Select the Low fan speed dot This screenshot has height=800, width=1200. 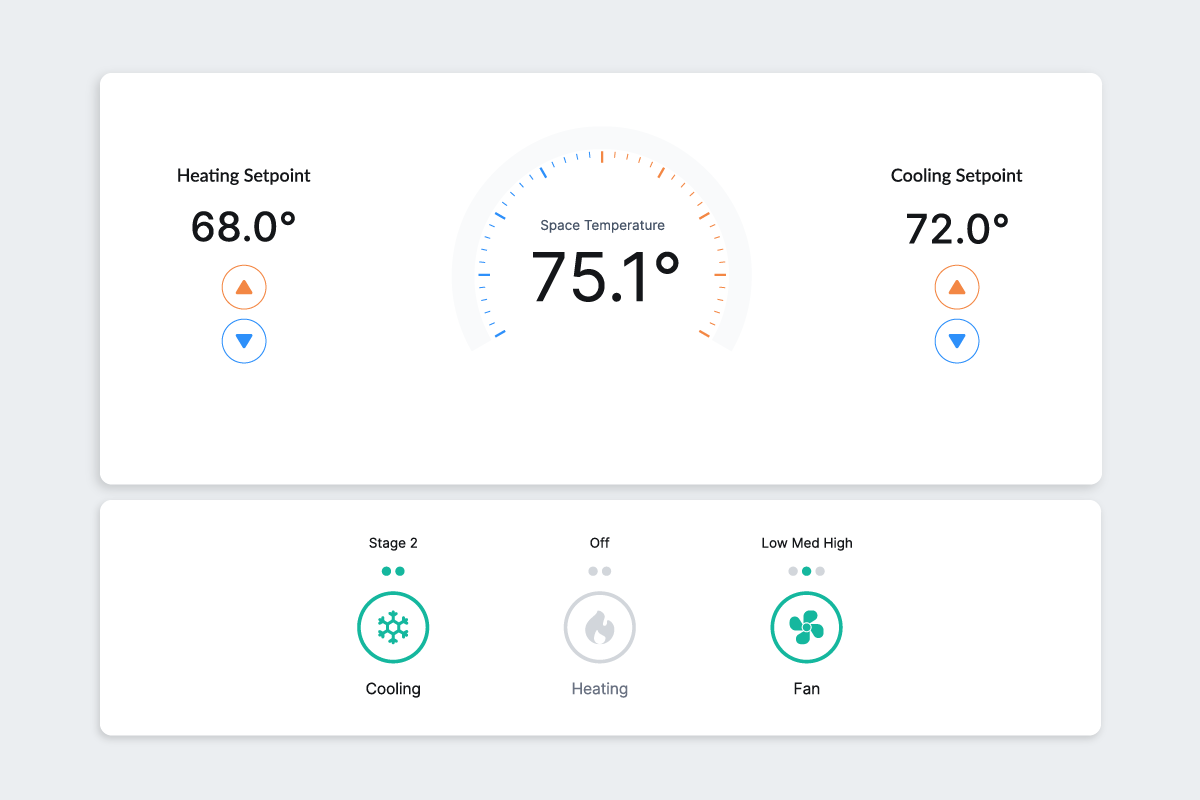[x=793, y=571]
